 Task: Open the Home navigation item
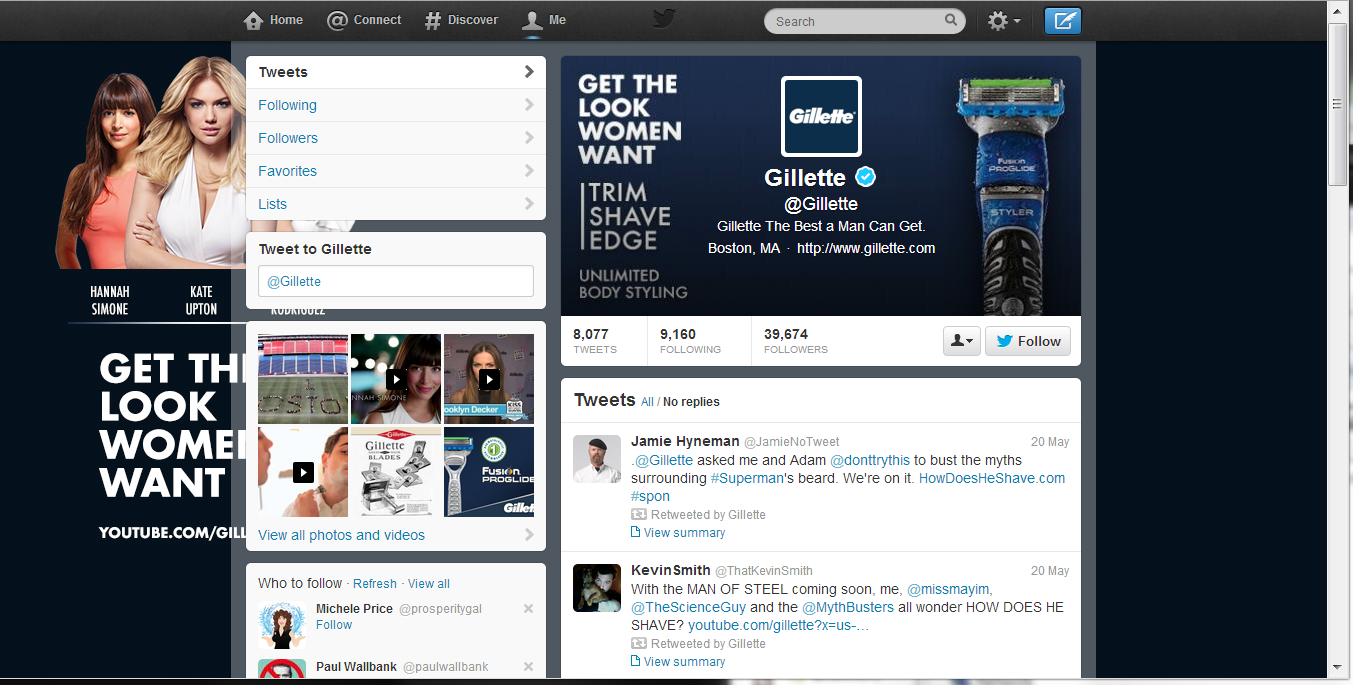point(273,20)
